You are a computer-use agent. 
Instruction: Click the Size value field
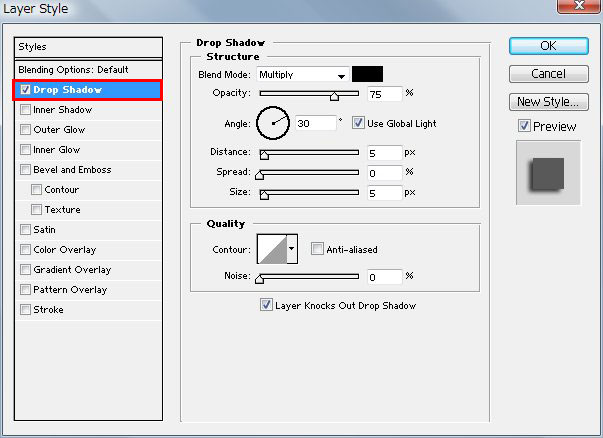(385, 193)
